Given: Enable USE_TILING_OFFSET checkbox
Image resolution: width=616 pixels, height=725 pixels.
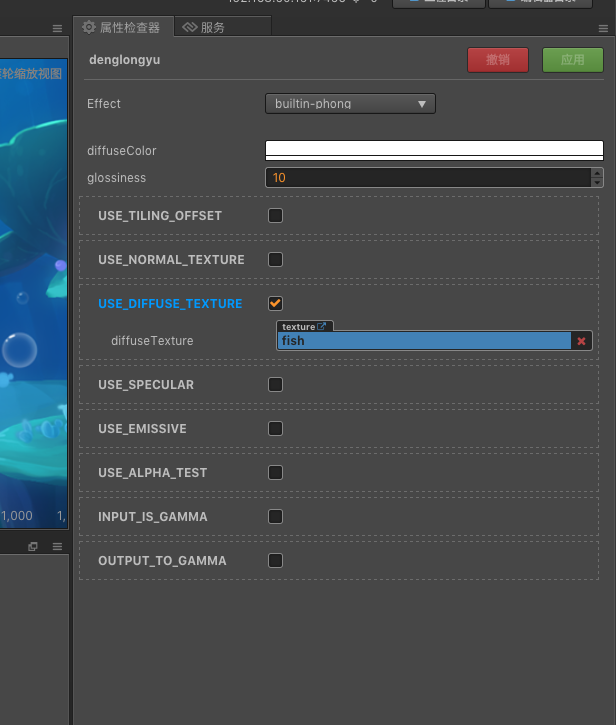Looking at the screenshot, I should (275, 215).
